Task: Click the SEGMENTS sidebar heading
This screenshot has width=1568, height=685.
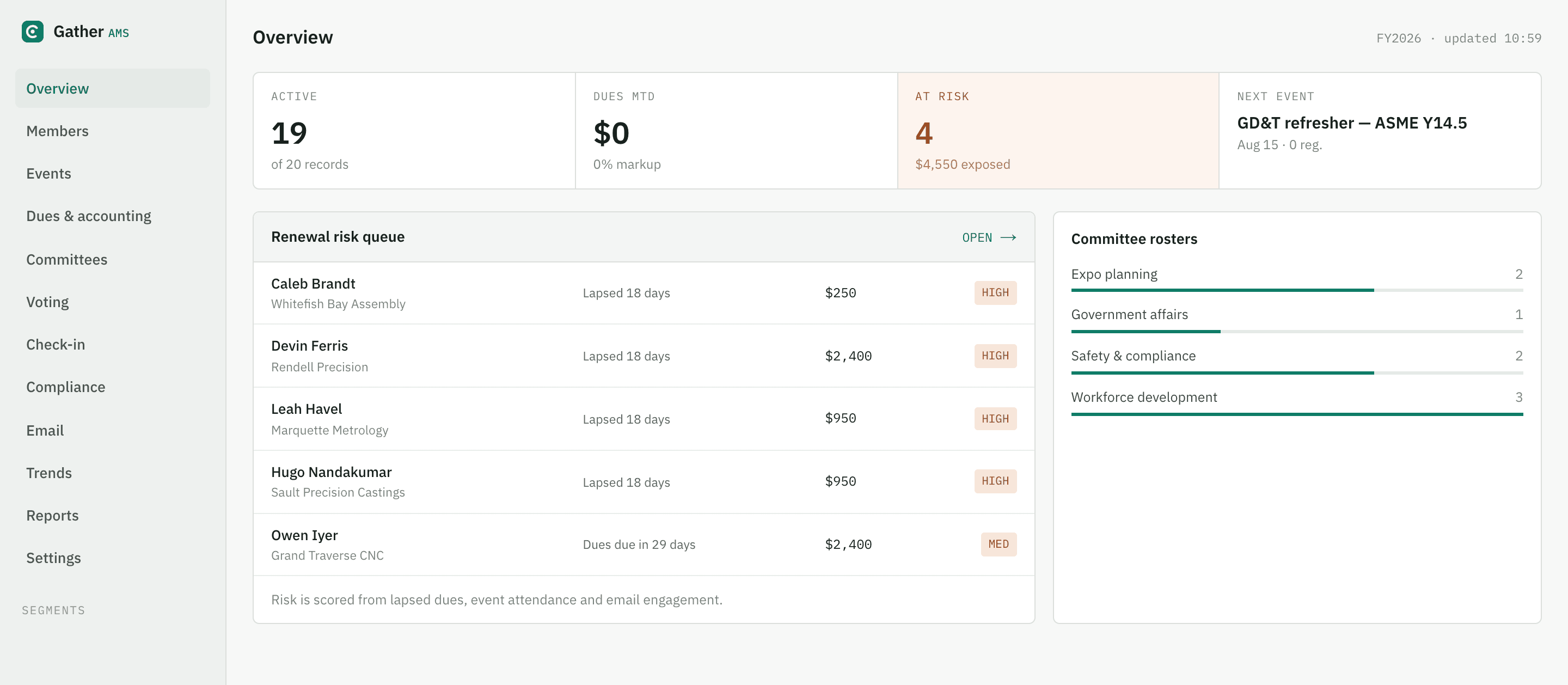Action: (53, 611)
